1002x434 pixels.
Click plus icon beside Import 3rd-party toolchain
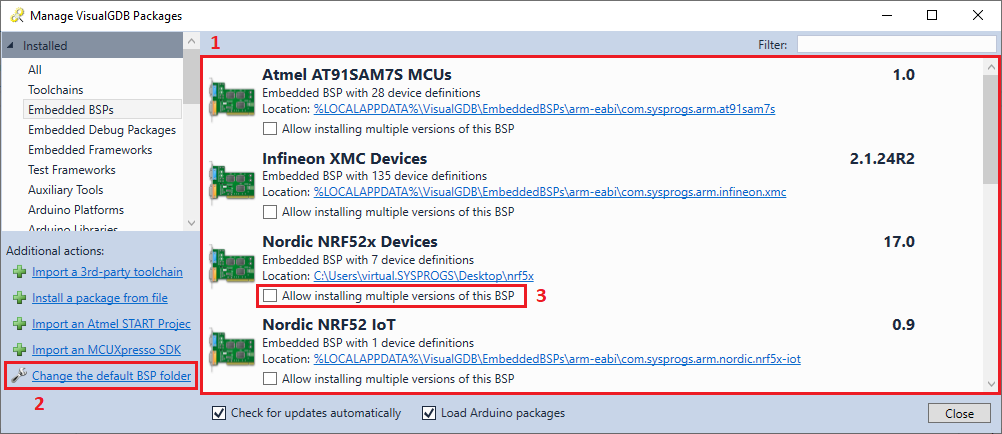point(20,272)
